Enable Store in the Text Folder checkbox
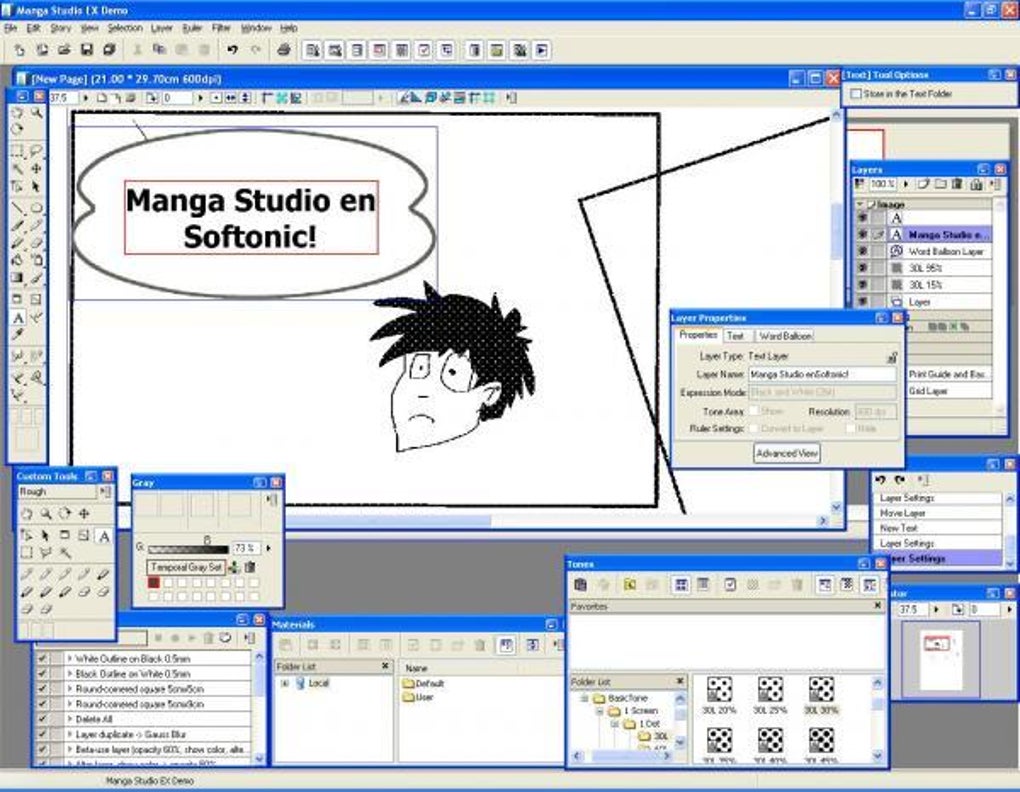The height and width of the screenshot is (792, 1020). [x=856, y=94]
